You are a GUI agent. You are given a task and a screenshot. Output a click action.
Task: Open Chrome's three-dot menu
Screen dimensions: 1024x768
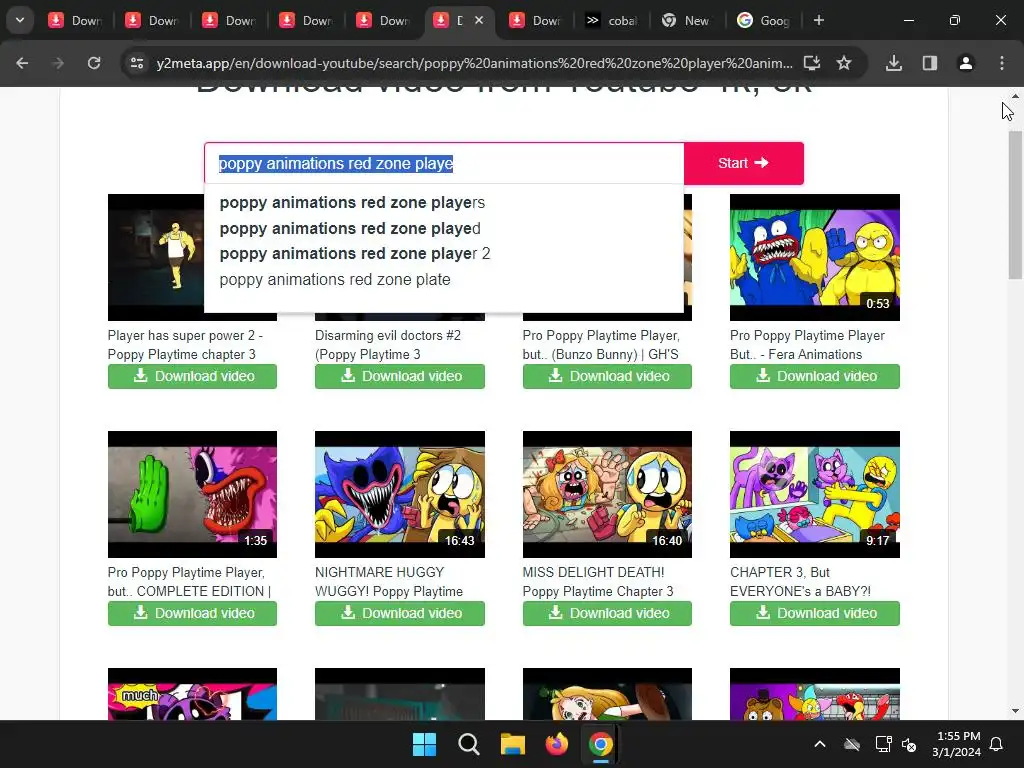click(x=1001, y=63)
